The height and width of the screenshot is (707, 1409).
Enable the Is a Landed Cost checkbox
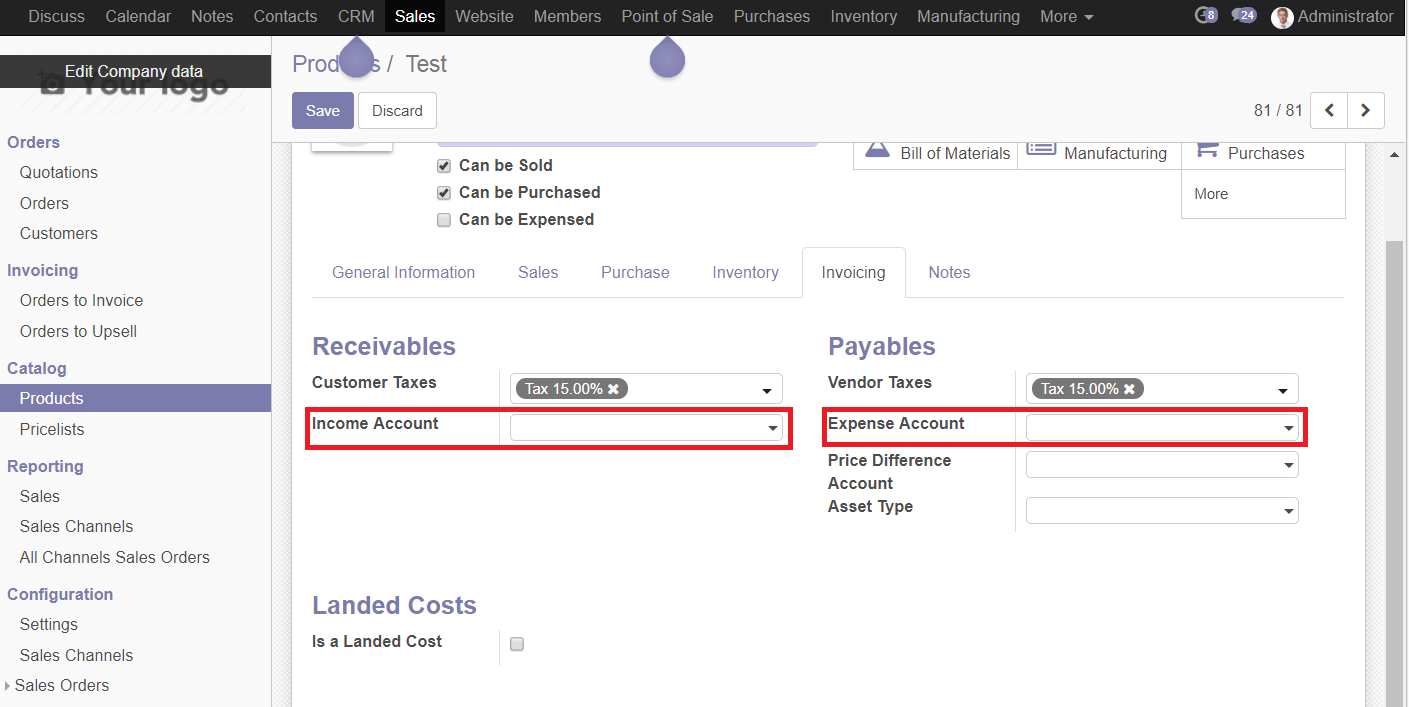[x=516, y=644]
